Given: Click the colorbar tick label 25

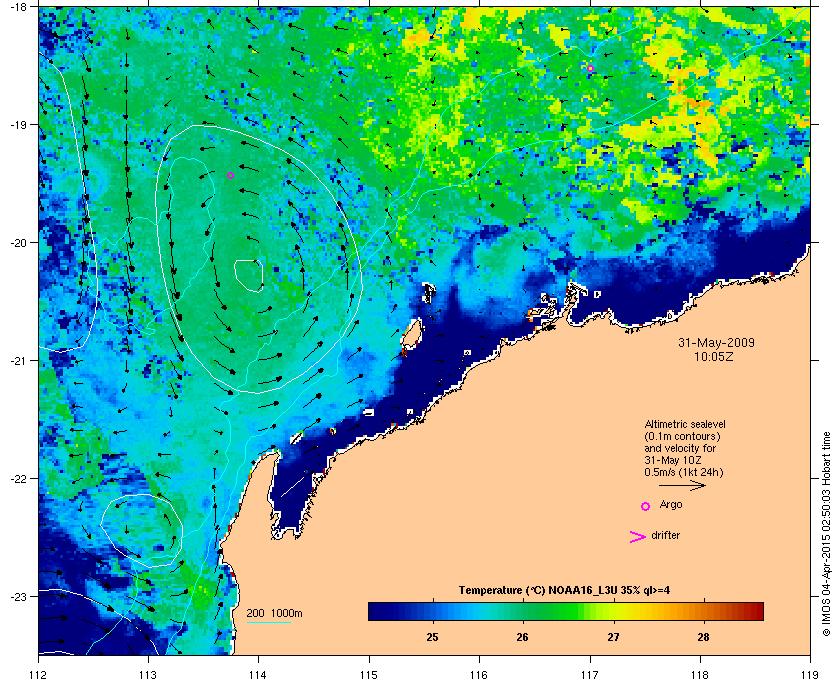Looking at the screenshot, I should [x=432, y=637].
